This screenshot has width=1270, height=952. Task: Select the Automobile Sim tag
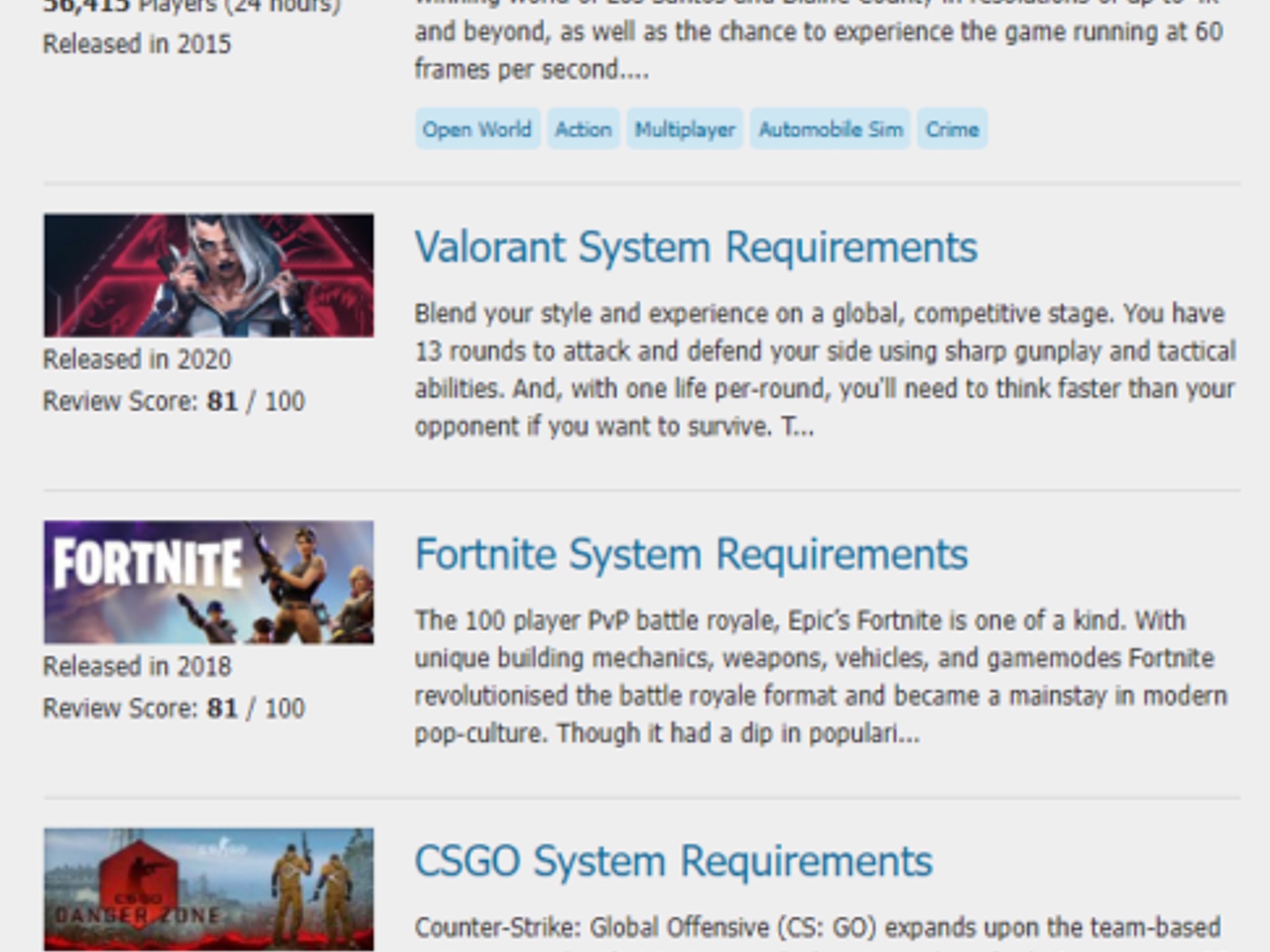(x=830, y=129)
